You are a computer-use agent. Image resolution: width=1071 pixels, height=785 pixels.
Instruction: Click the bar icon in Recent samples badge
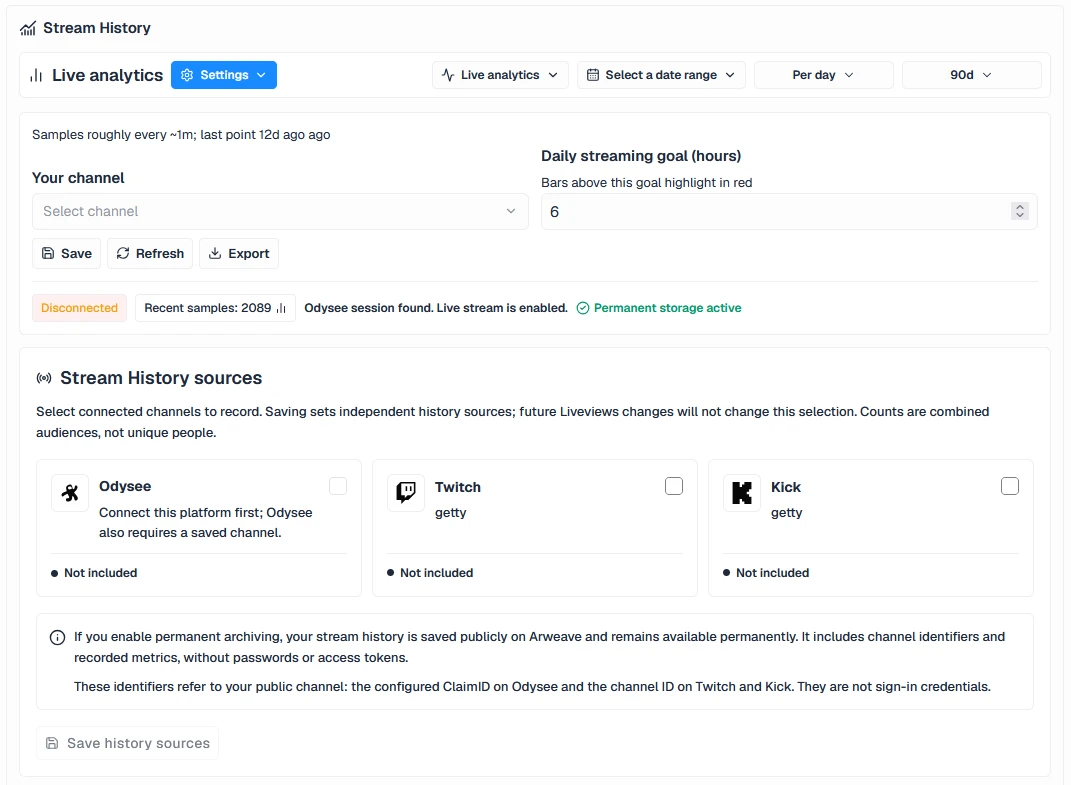281,308
